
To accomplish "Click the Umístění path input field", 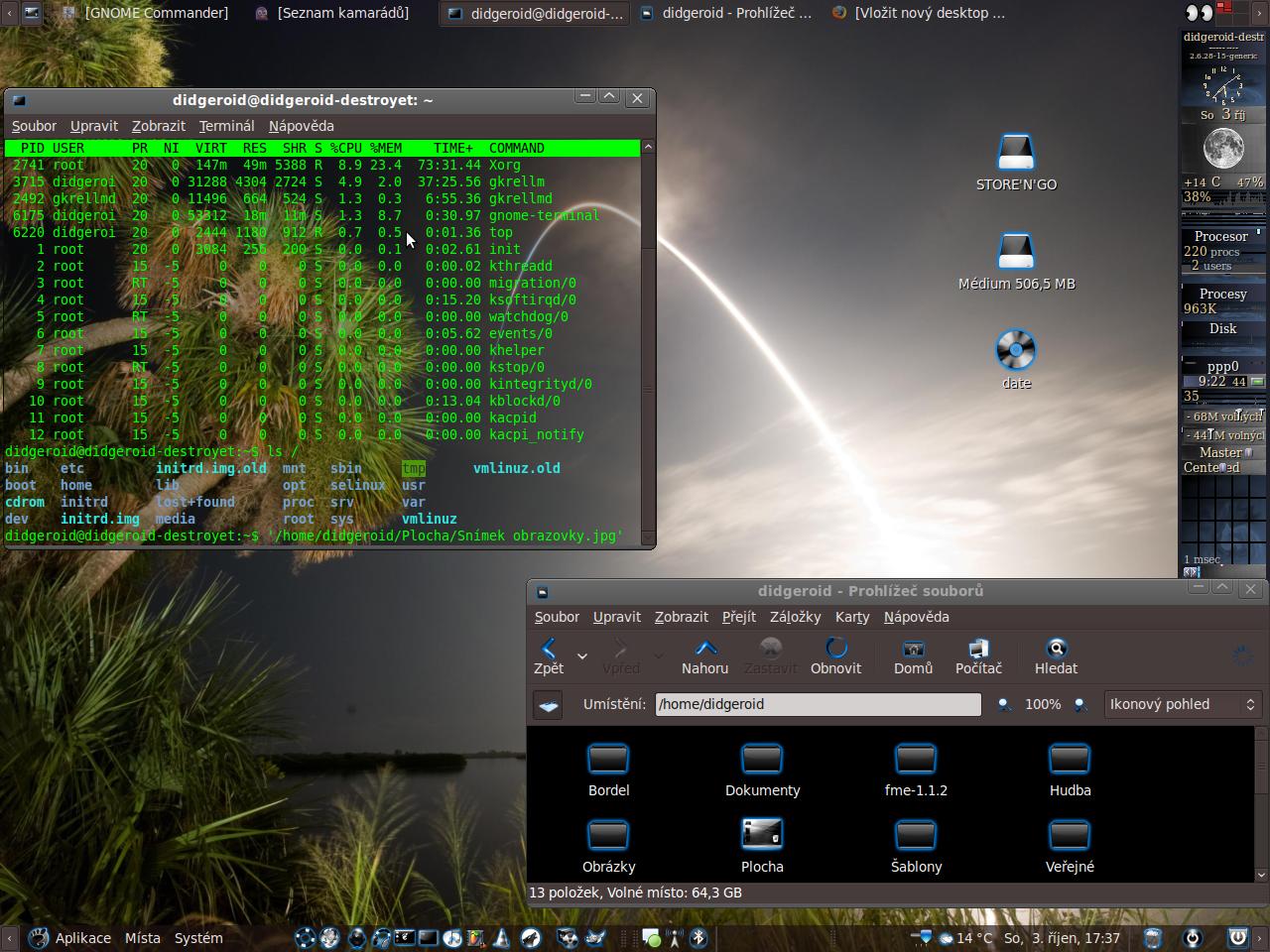I will click(x=818, y=704).
